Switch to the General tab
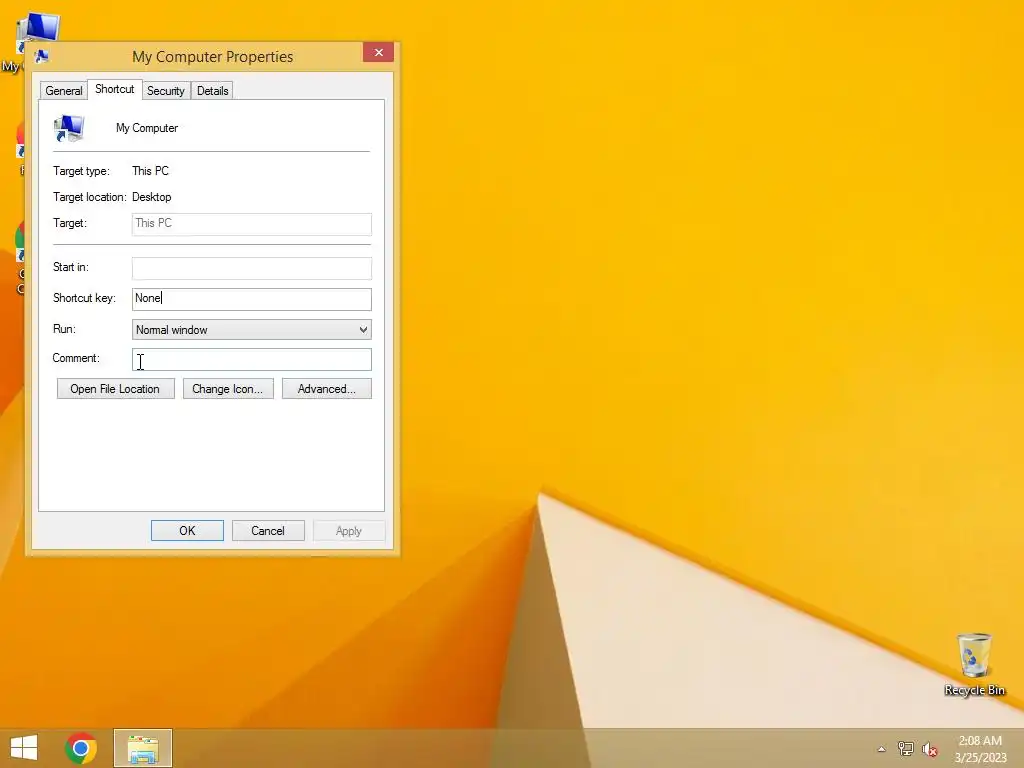Viewport: 1024px width, 768px height. 64,91
